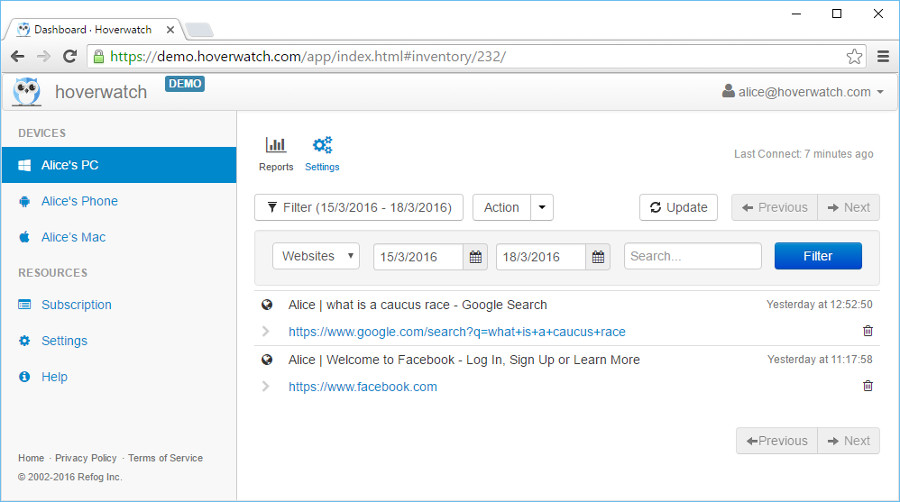Open the Action dropdown arrow
The width and height of the screenshot is (900, 502).
[542, 207]
